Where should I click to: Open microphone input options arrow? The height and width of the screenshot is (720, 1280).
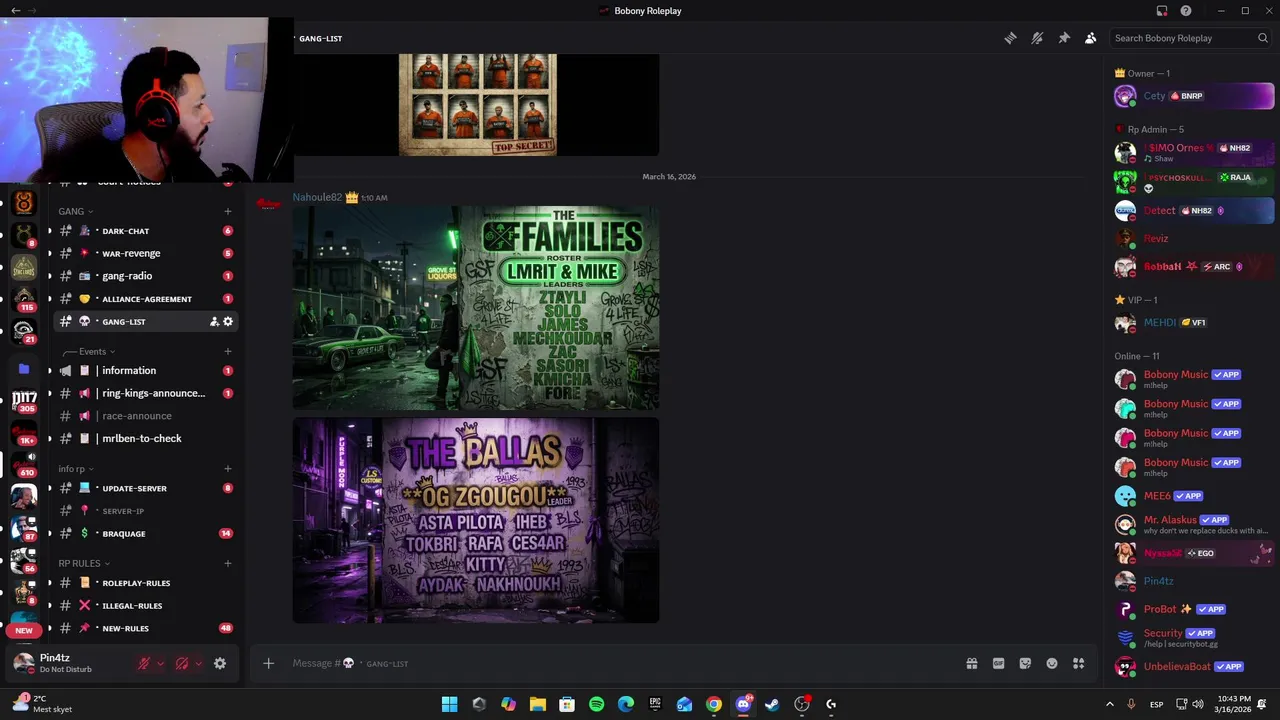pos(160,663)
